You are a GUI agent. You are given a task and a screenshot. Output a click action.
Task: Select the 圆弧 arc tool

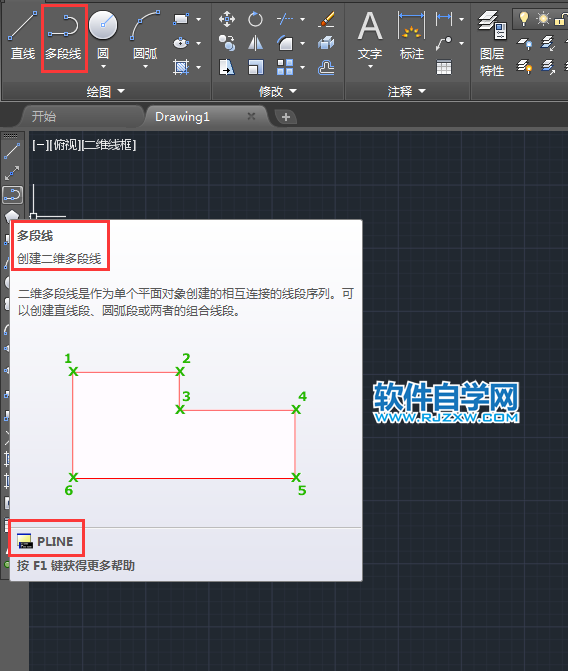click(145, 36)
